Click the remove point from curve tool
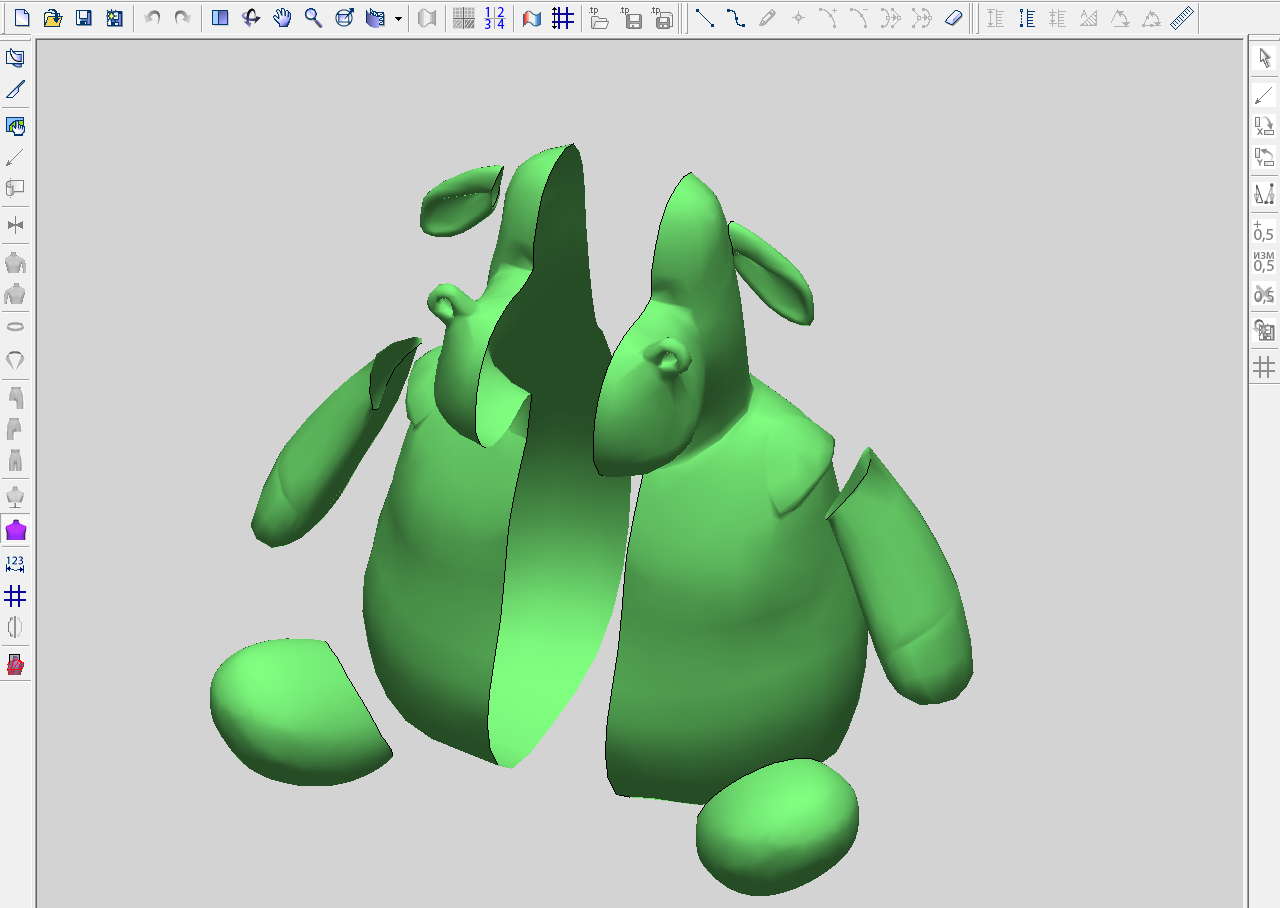The height and width of the screenshot is (908, 1280). (860, 18)
